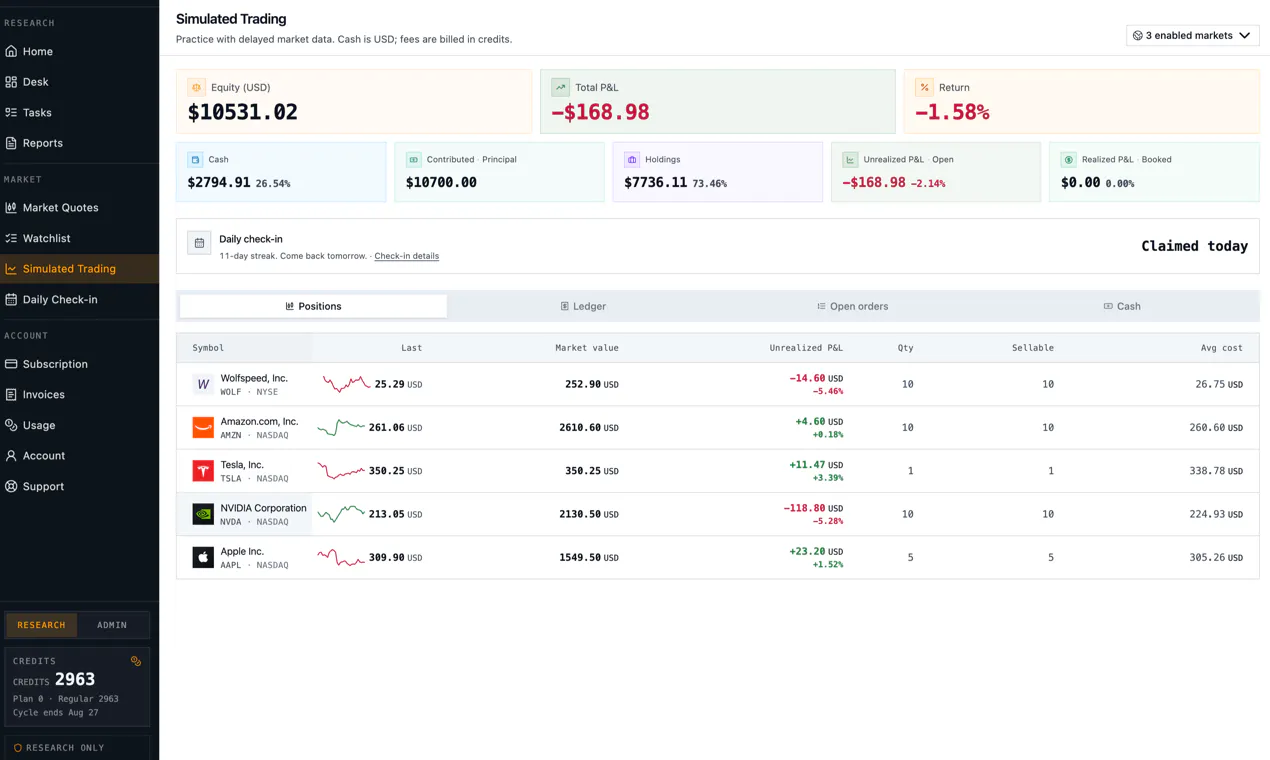Open the Invoices page
The height and width of the screenshot is (760, 1270).
click(x=43, y=395)
